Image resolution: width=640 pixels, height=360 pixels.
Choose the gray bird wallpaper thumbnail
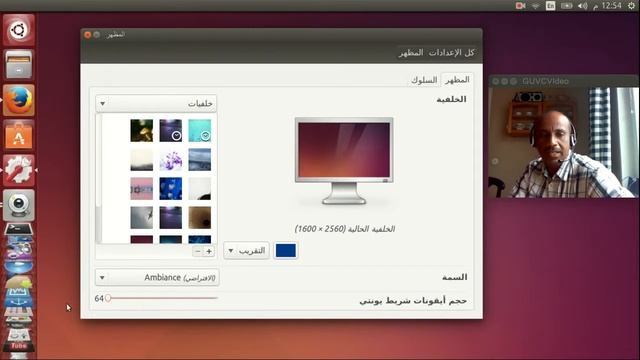click(x=142, y=218)
